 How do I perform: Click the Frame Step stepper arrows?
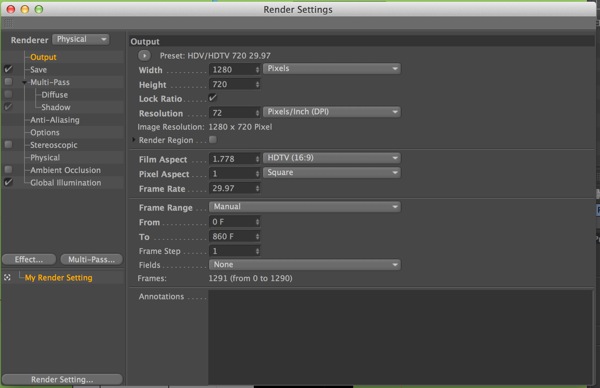tap(257, 251)
